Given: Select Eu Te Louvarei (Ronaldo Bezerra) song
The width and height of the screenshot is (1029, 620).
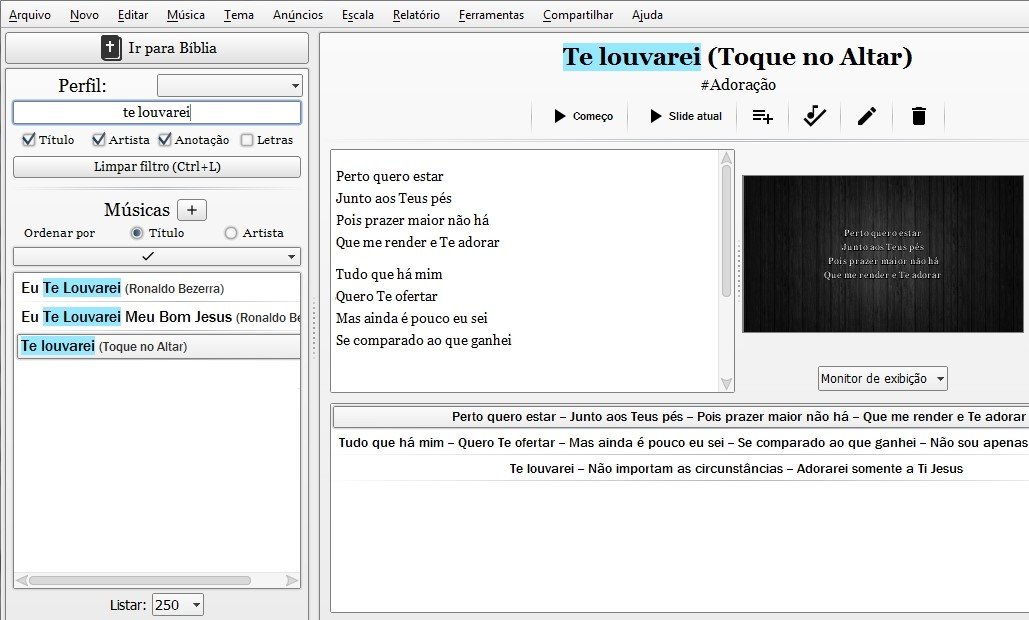Looking at the screenshot, I should pos(158,288).
